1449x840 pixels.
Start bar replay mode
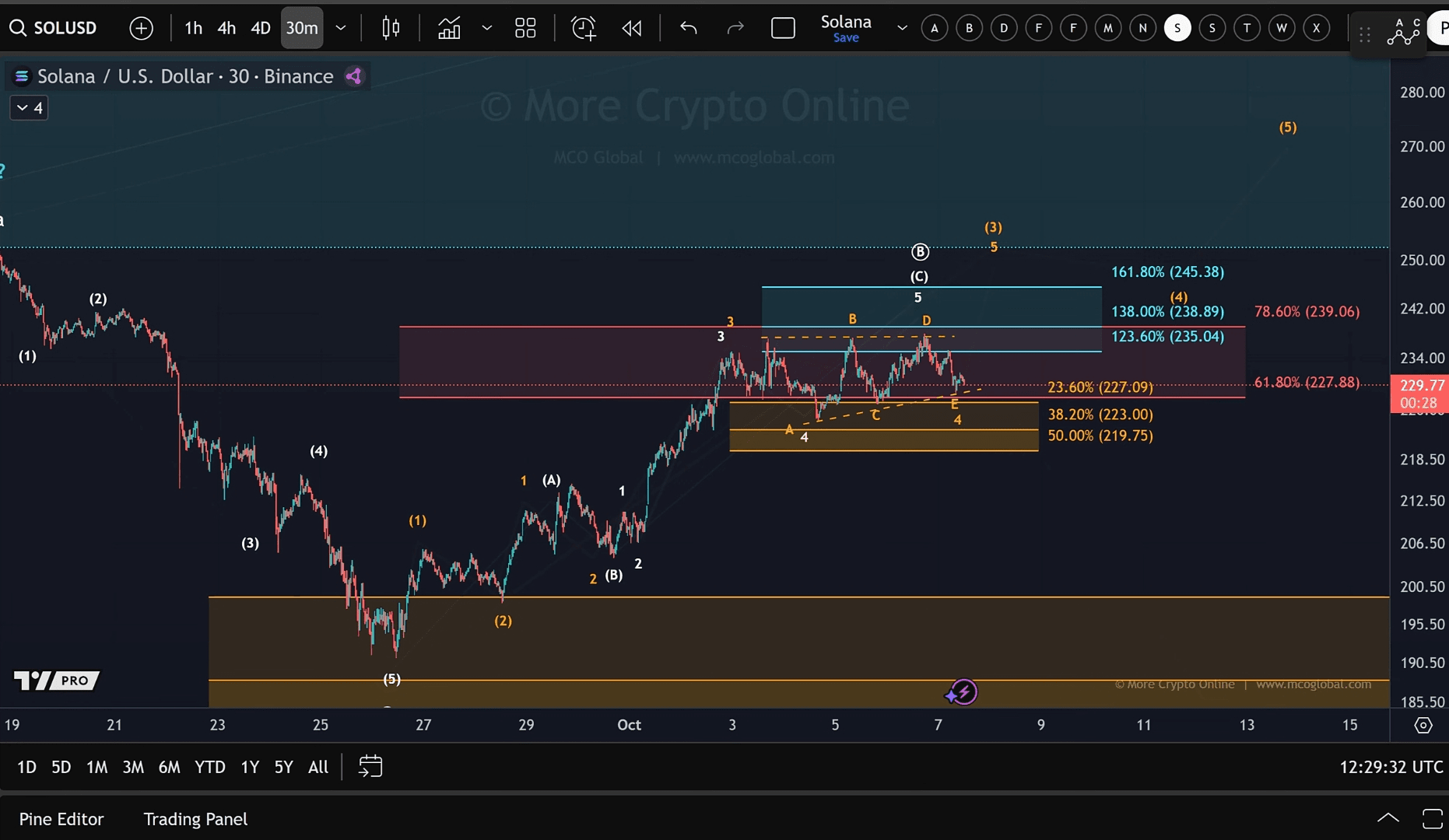(x=632, y=29)
